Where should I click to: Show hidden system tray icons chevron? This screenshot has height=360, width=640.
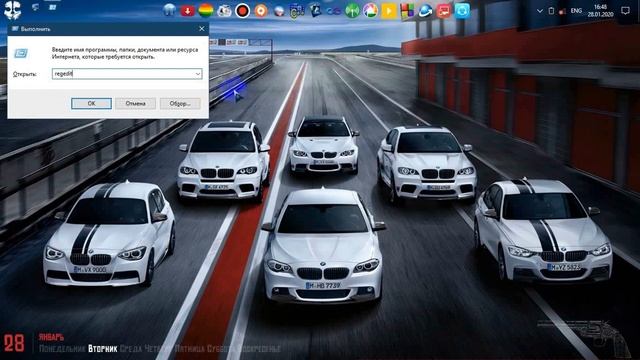click(540, 11)
